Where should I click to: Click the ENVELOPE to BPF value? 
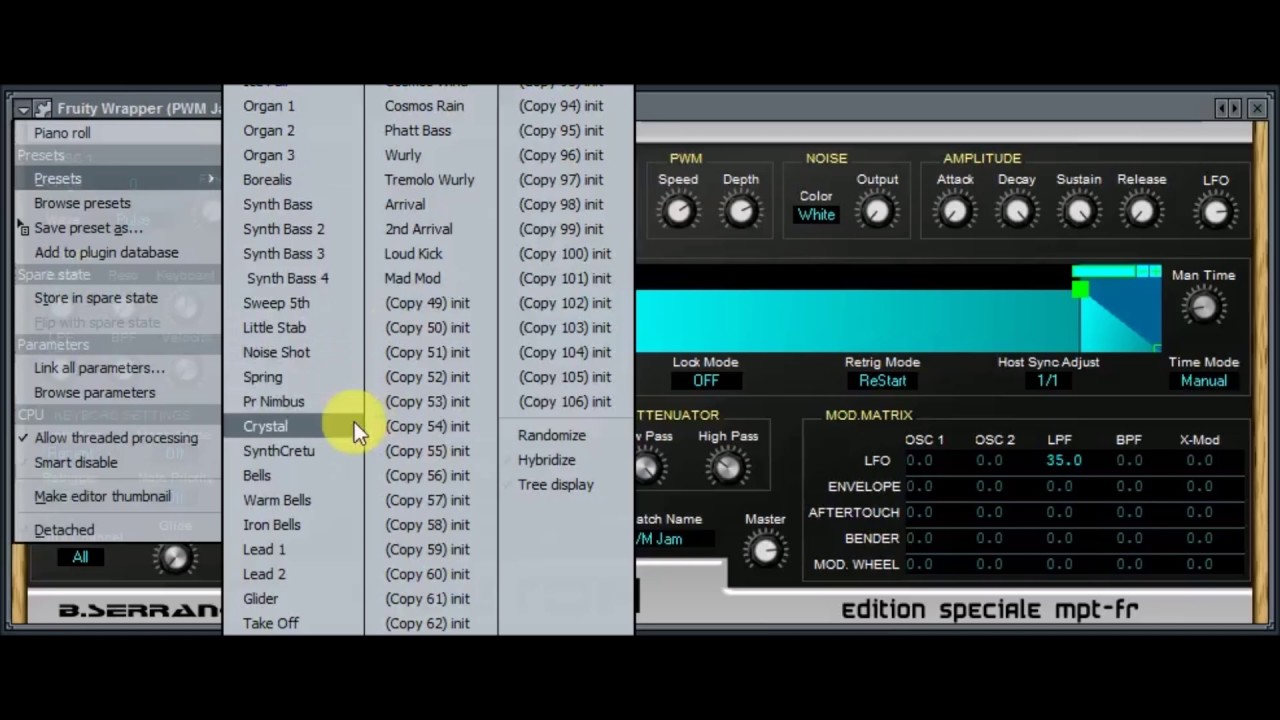1129,487
